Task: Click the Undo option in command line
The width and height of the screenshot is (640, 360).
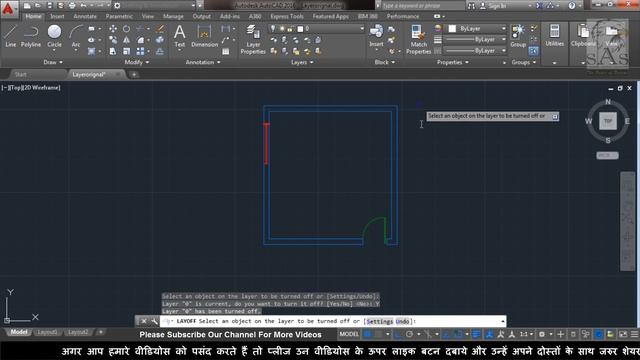Action: click(x=402, y=321)
